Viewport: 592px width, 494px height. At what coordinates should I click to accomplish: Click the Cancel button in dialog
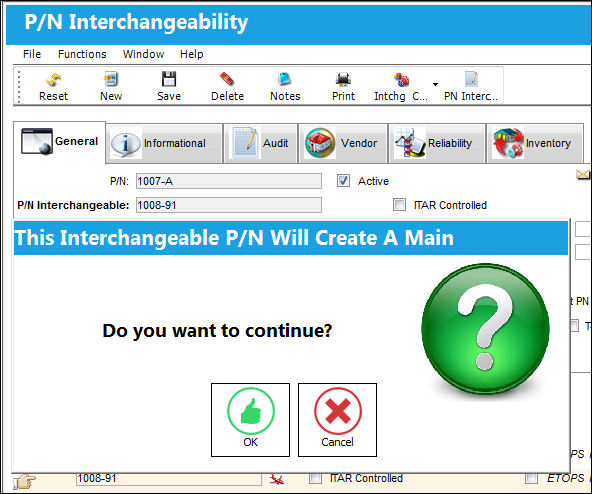[x=337, y=420]
